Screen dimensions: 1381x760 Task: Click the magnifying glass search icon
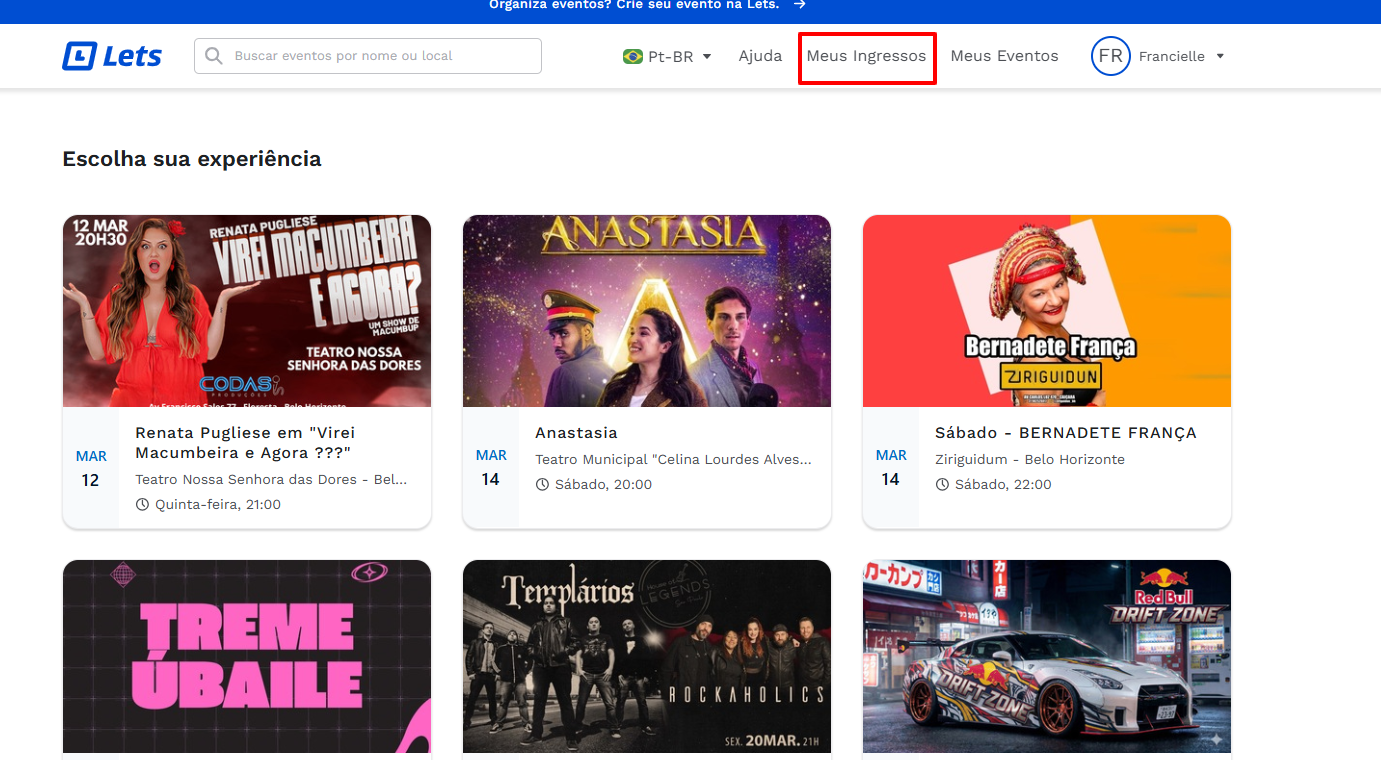click(x=213, y=56)
